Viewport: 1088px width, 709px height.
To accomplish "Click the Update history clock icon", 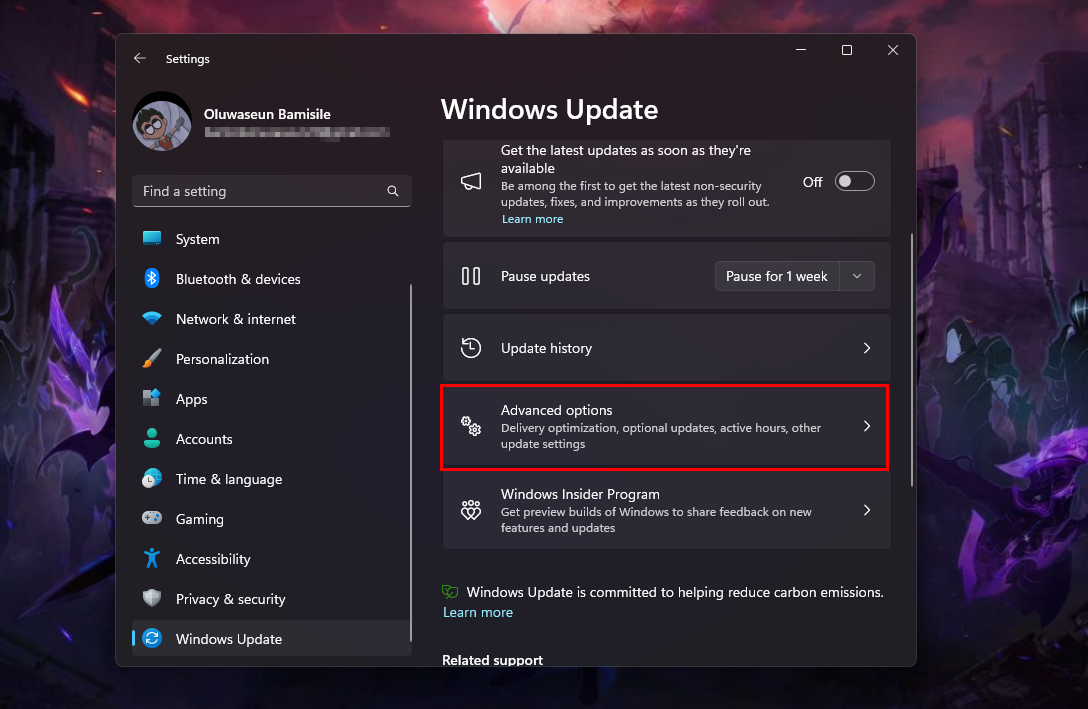I will 471,348.
